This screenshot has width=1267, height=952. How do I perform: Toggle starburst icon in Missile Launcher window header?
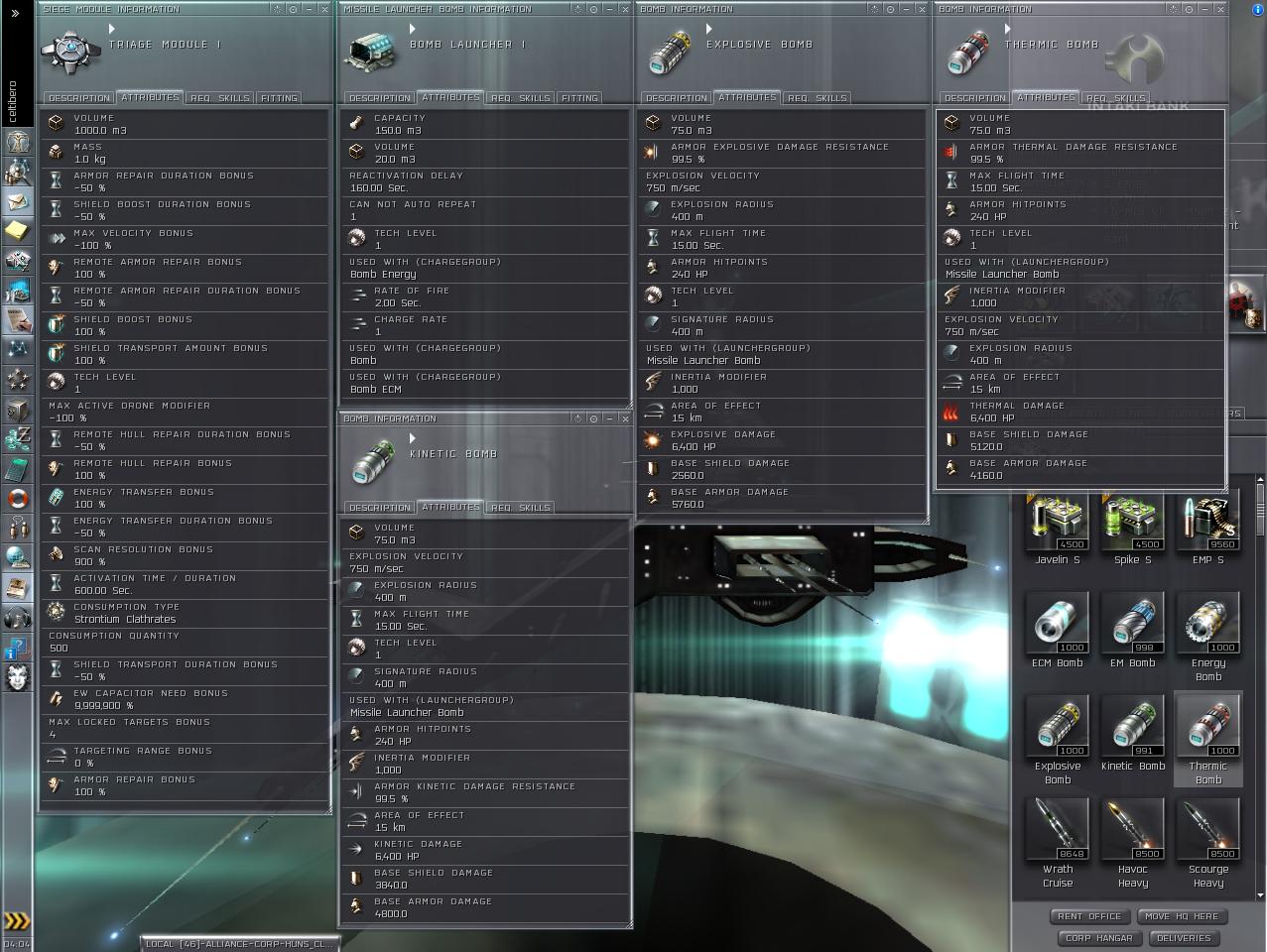tap(577, 9)
